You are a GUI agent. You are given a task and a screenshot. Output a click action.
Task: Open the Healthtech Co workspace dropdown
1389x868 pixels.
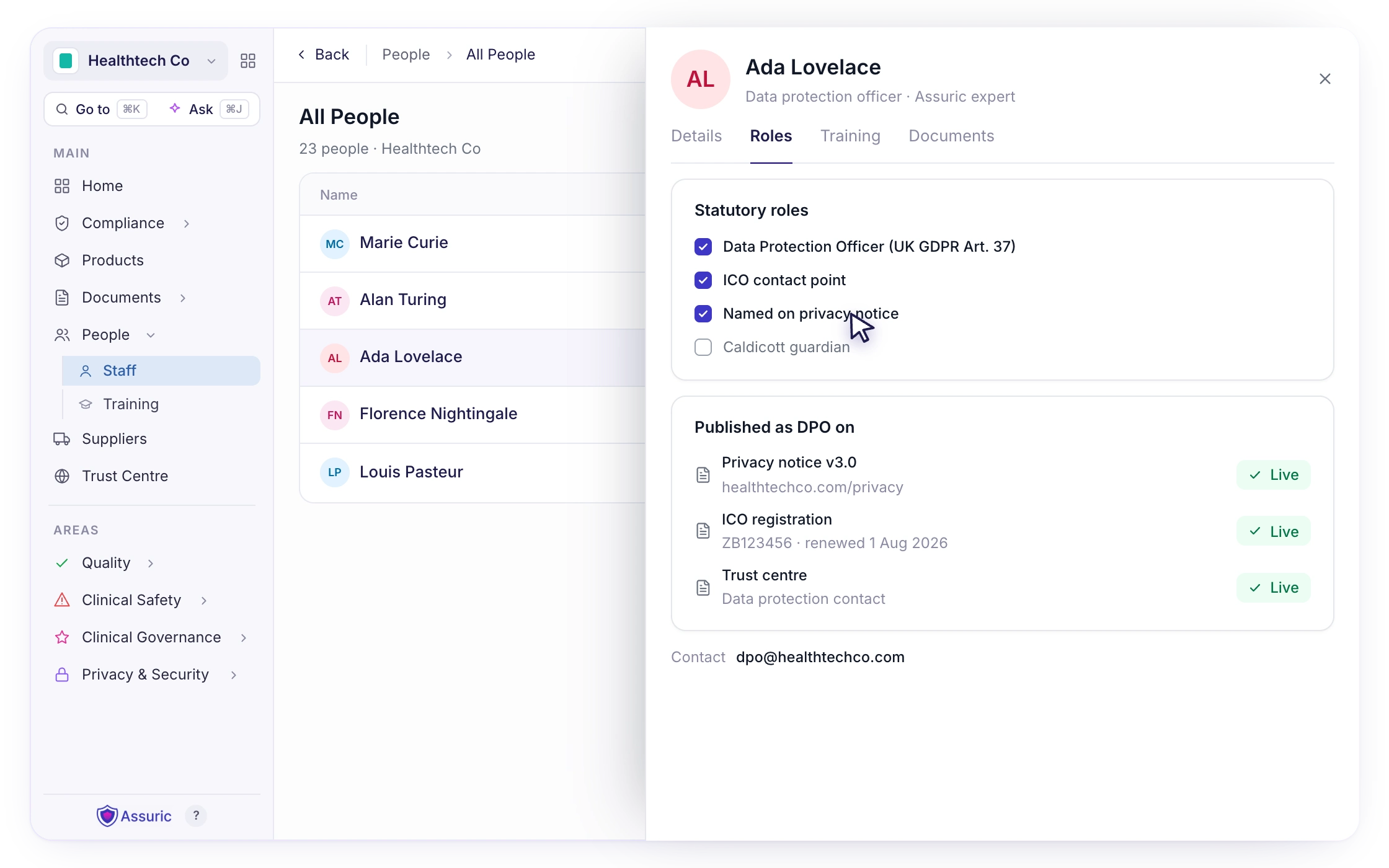tap(136, 61)
